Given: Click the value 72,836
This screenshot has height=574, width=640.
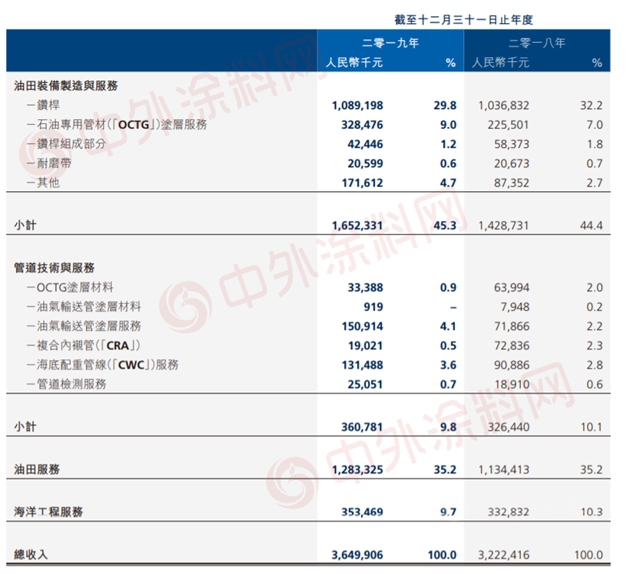Looking at the screenshot, I should pos(512,345).
